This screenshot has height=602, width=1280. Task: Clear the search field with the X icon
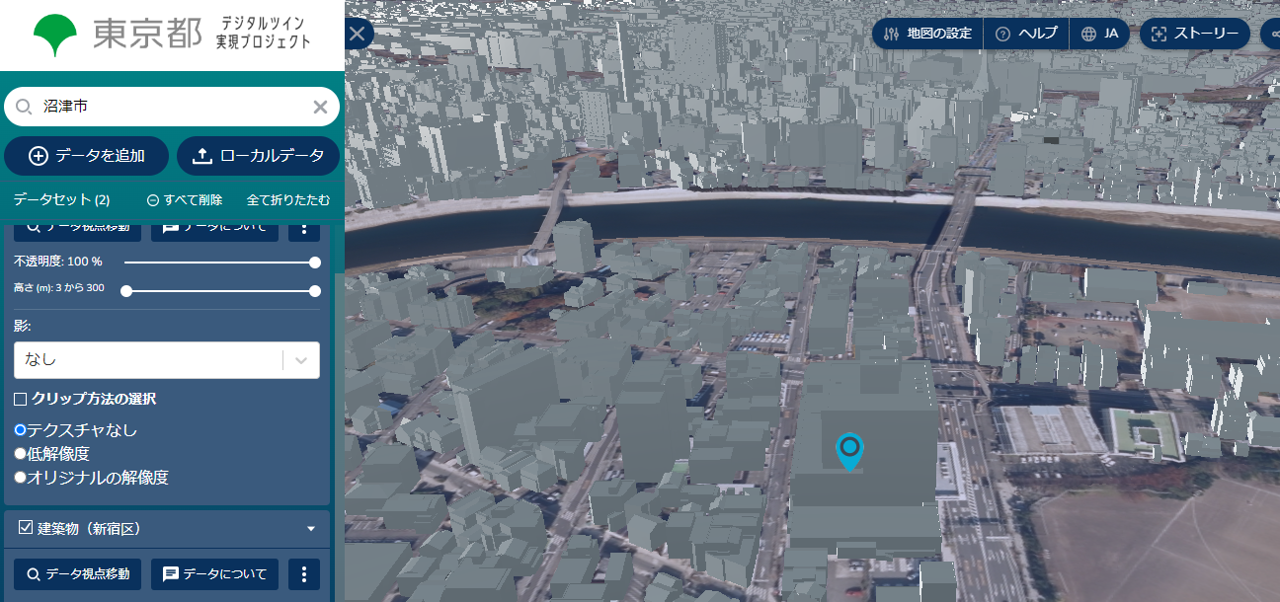click(x=320, y=107)
